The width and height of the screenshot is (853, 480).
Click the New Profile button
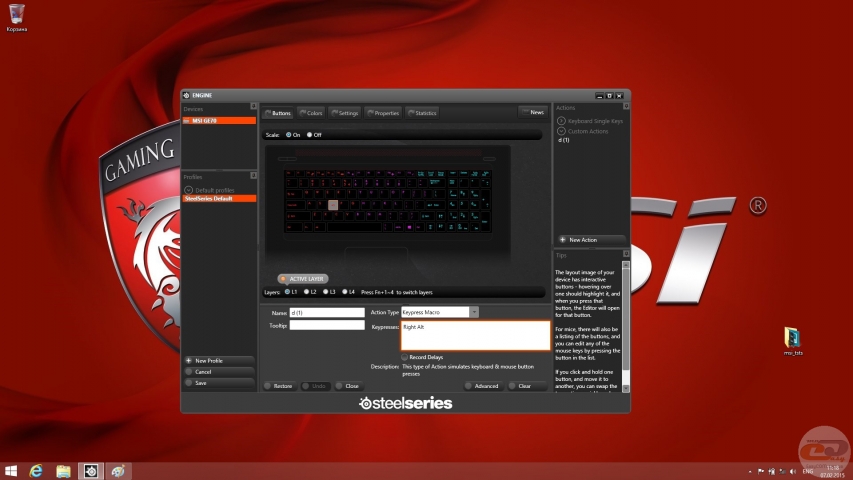(x=219, y=360)
